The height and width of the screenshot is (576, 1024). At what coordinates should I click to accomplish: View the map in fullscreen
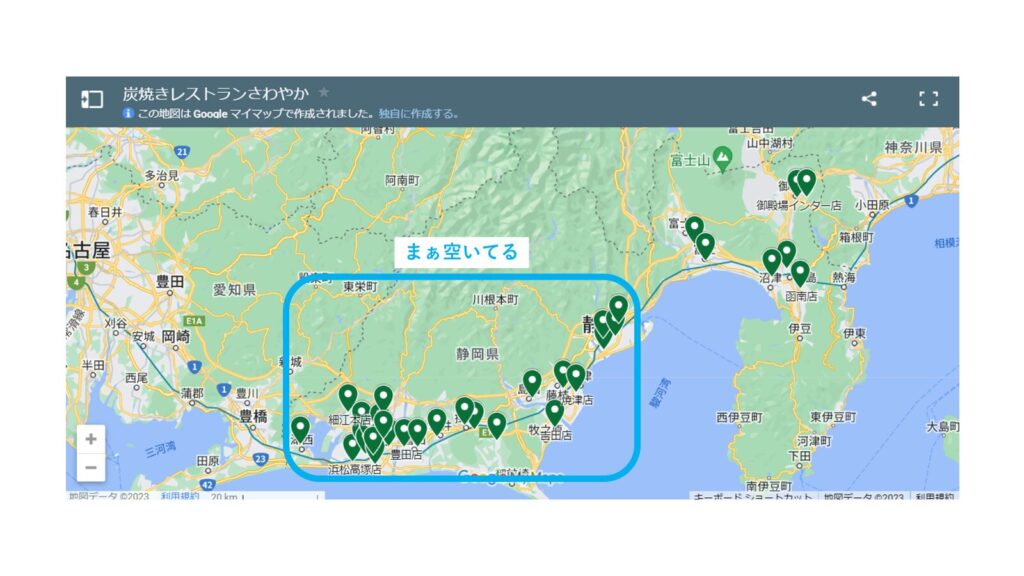coord(928,99)
